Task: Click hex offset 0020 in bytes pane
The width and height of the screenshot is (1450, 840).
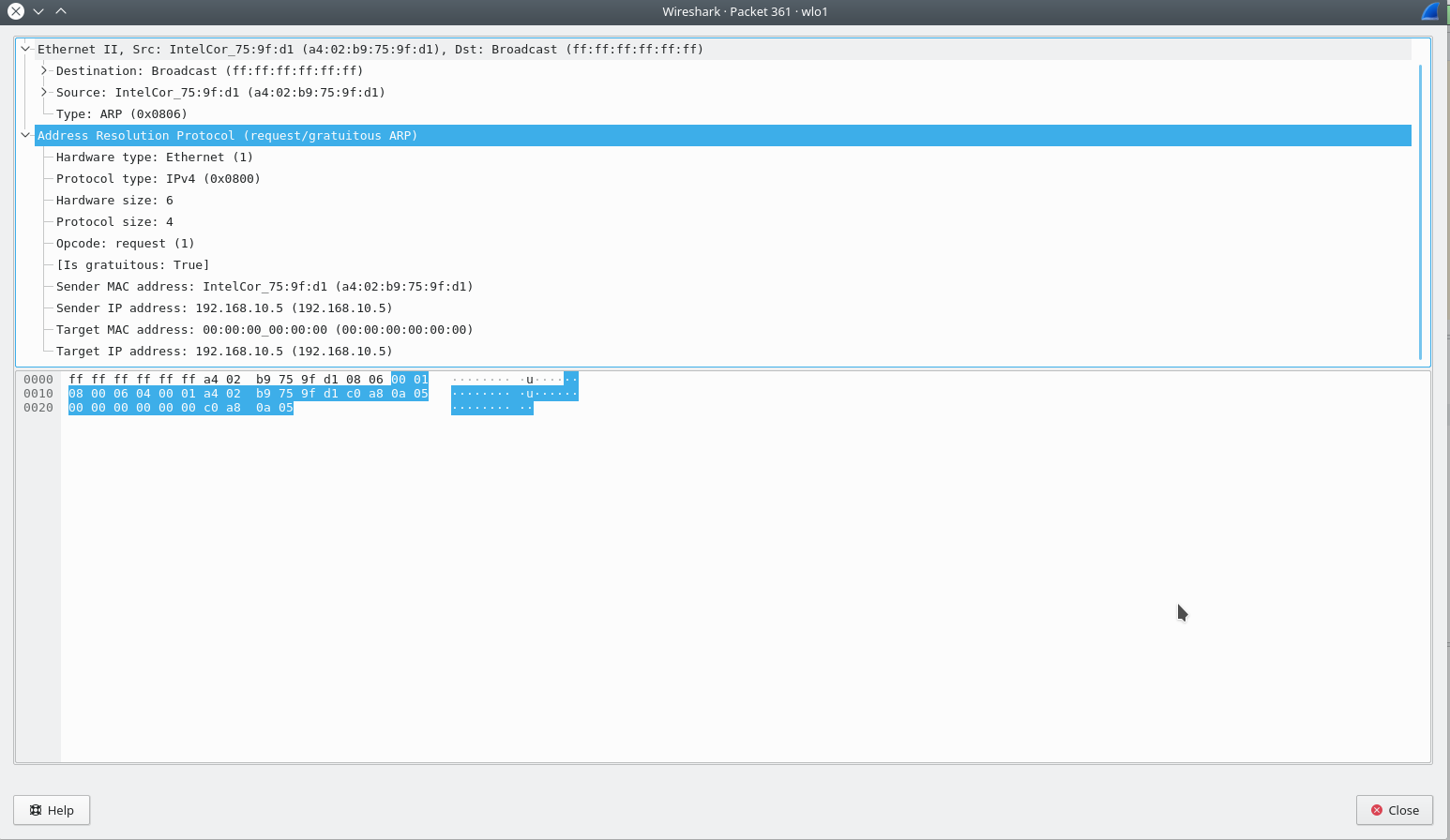Action: coord(38,408)
